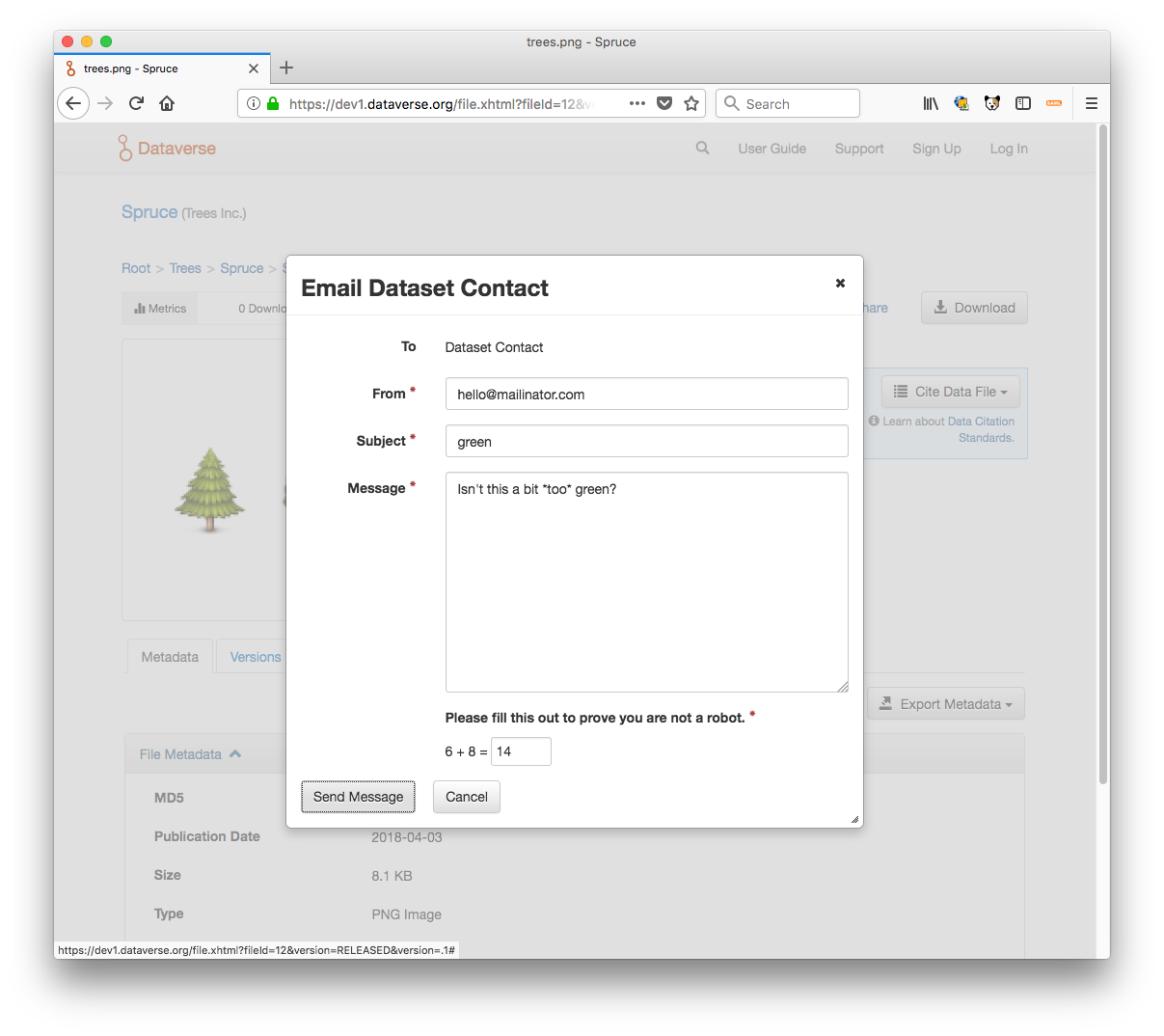Open a new browser tab with plus
Screen dimensions: 1164x1036
(x=286, y=68)
